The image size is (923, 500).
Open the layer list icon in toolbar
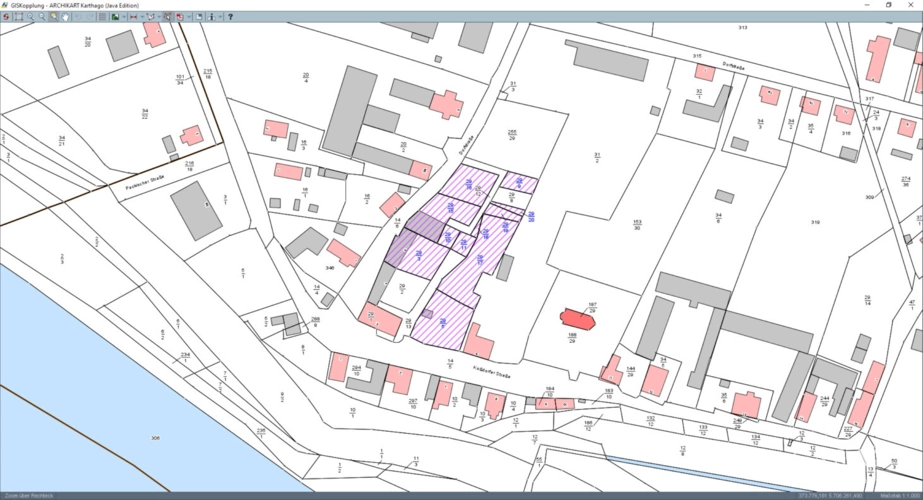[103, 17]
